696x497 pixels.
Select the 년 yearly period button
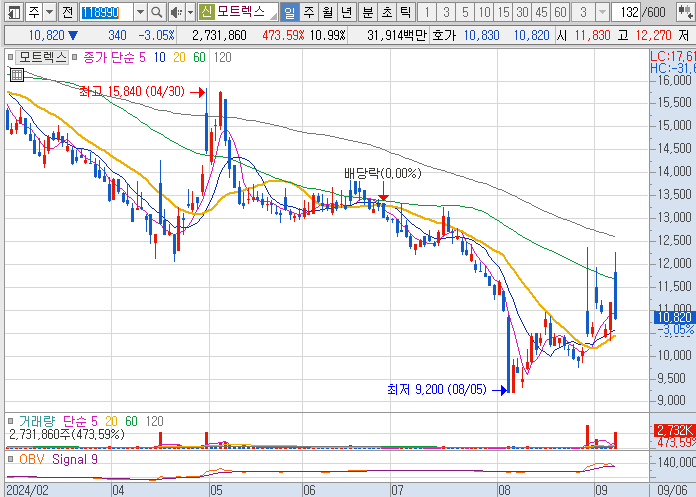click(x=347, y=12)
